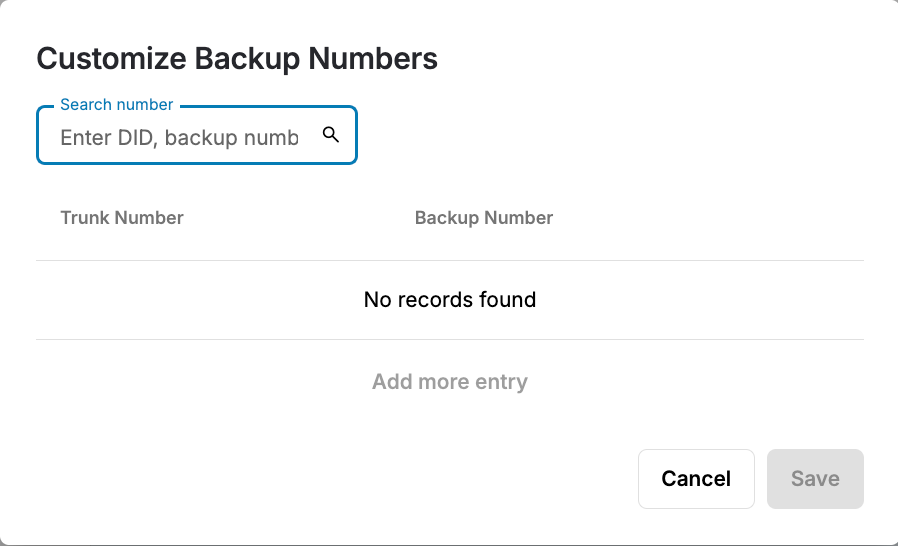898x546 pixels.
Task: Save the backup number changes
Action: coord(815,478)
